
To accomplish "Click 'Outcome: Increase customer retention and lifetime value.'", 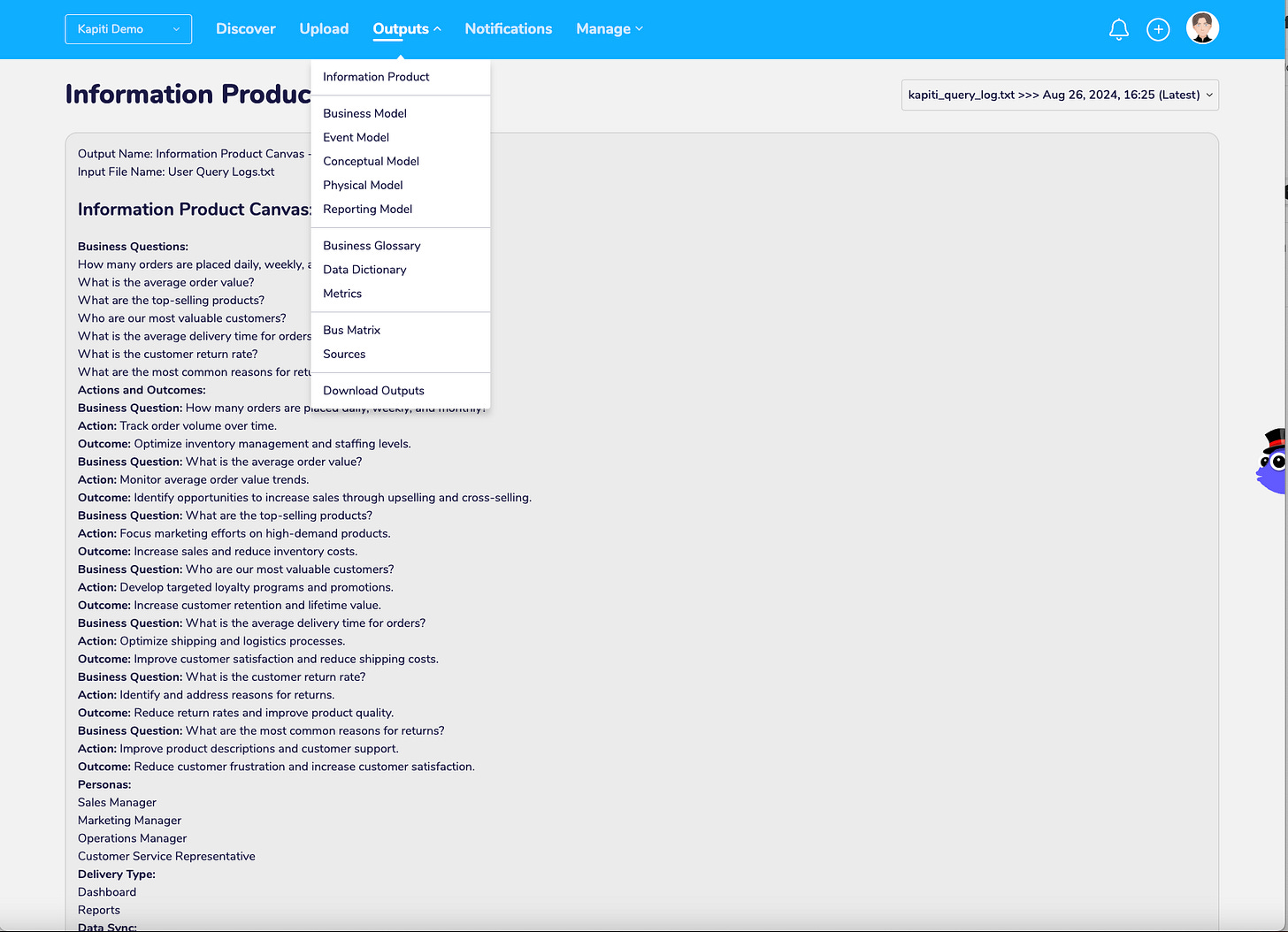I will (x=229, y=606).
